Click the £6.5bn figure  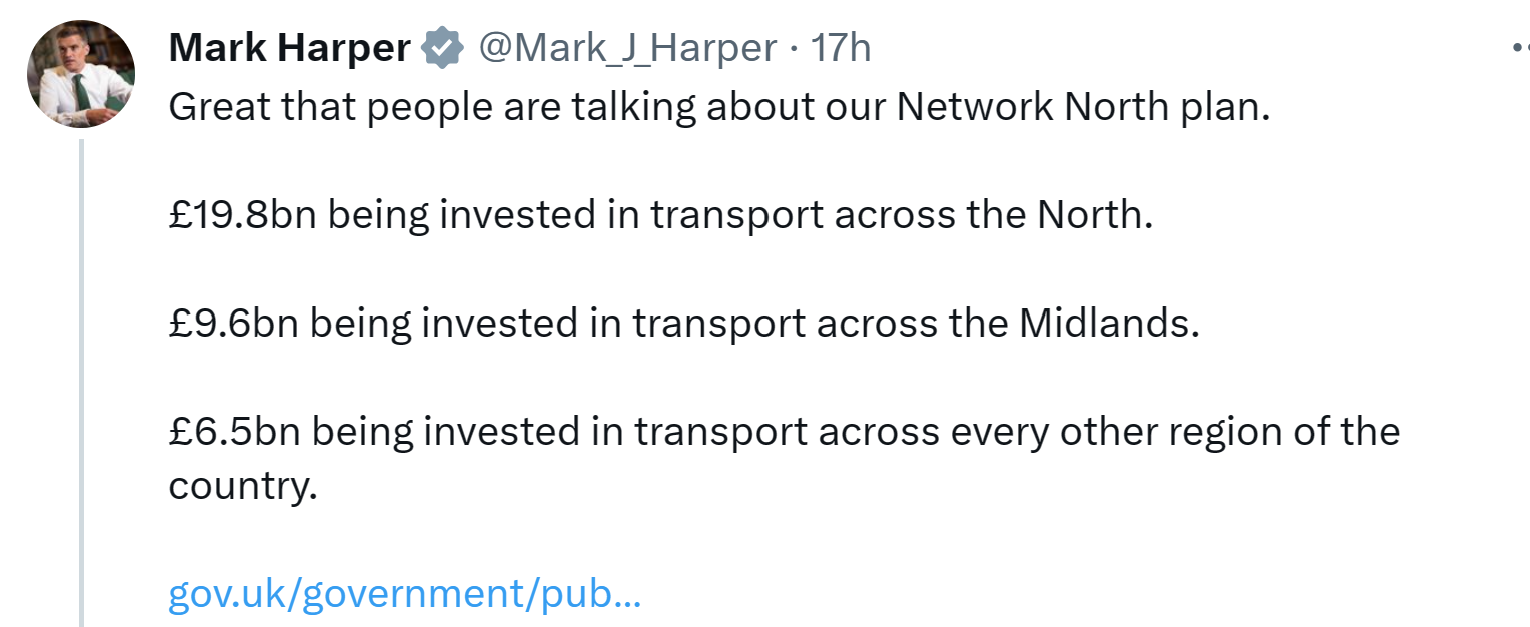tap(234, 431)
